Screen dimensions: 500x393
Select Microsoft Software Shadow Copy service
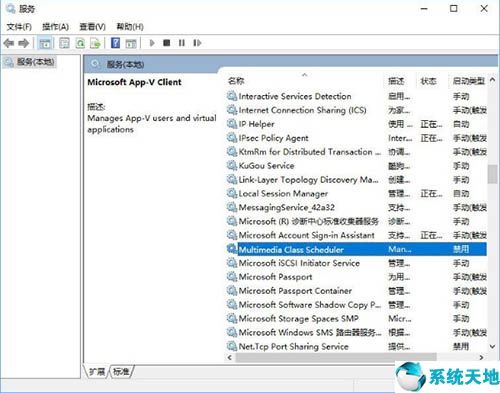pyautogui.click(x=356, y=305)
